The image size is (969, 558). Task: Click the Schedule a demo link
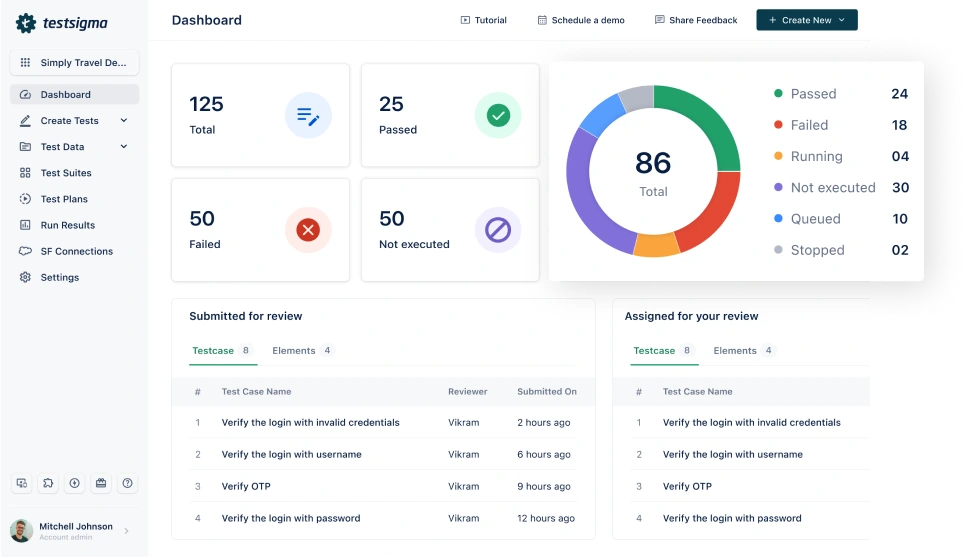581,20
